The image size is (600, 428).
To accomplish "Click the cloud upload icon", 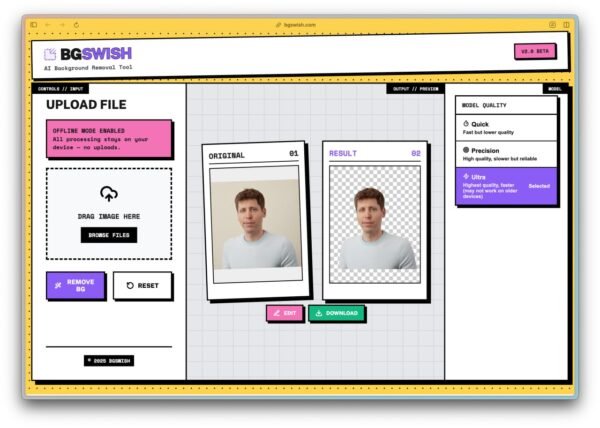I will click(x=109, y=194).
